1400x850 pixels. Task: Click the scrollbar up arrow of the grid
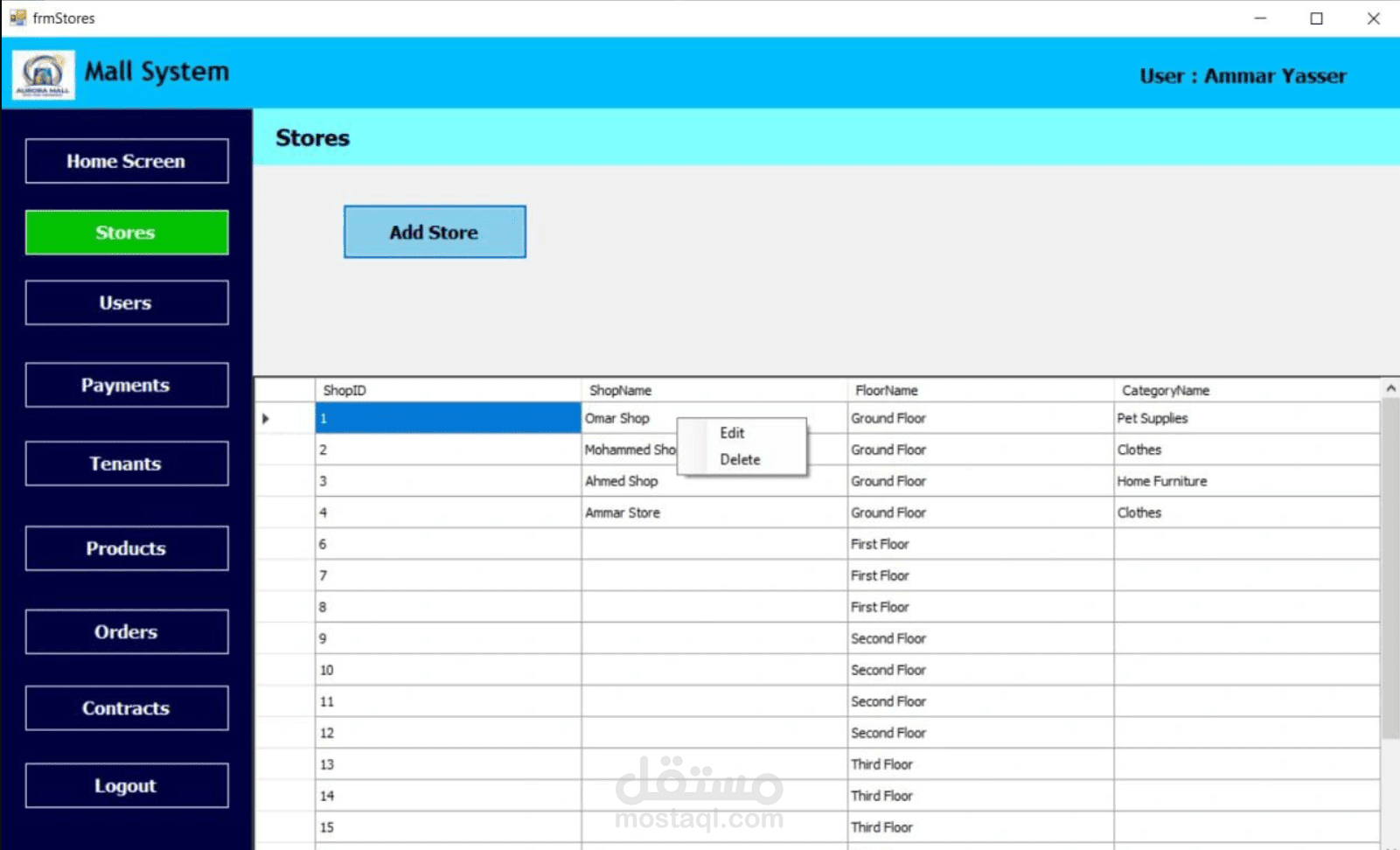1390,387
